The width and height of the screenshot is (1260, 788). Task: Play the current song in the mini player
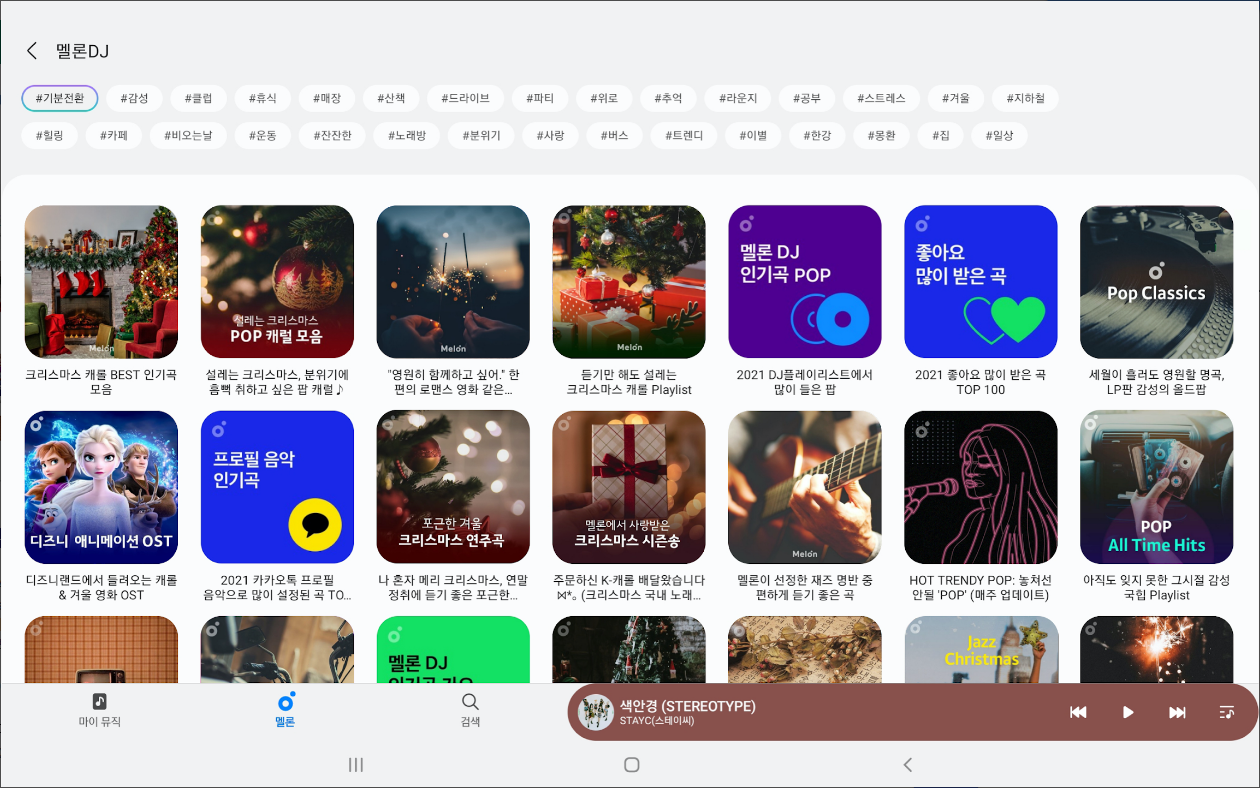click(x=1128, y=712)
